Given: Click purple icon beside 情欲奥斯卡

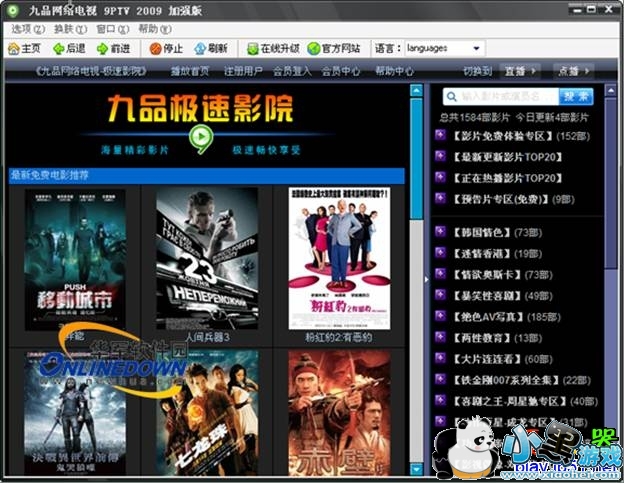Looking at the screenshot, I should 440,274.
